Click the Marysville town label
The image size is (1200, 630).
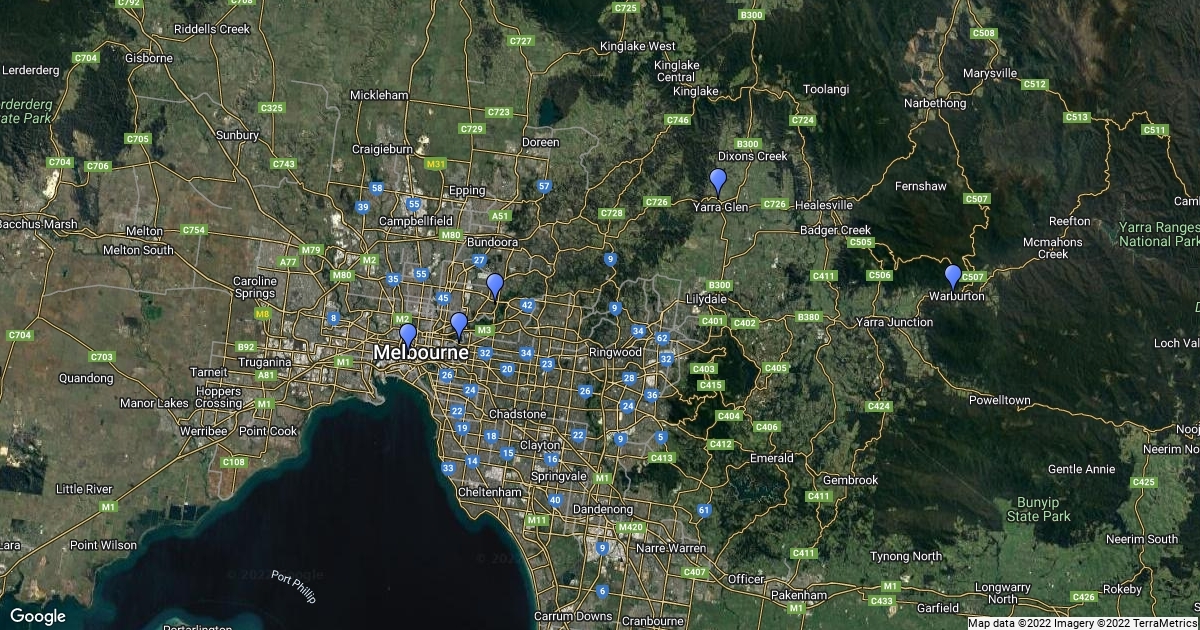989,73
